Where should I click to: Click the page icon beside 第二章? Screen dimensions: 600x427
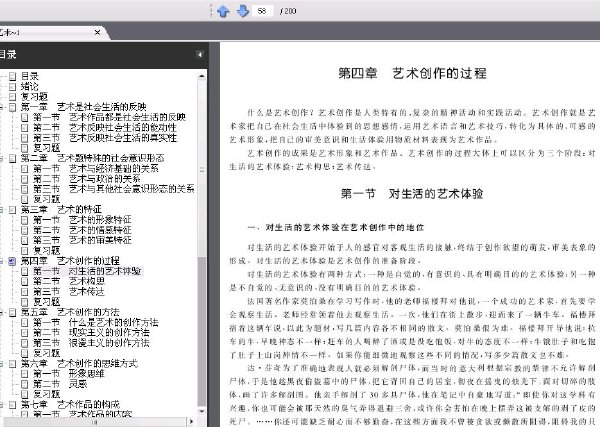[12, 158]
